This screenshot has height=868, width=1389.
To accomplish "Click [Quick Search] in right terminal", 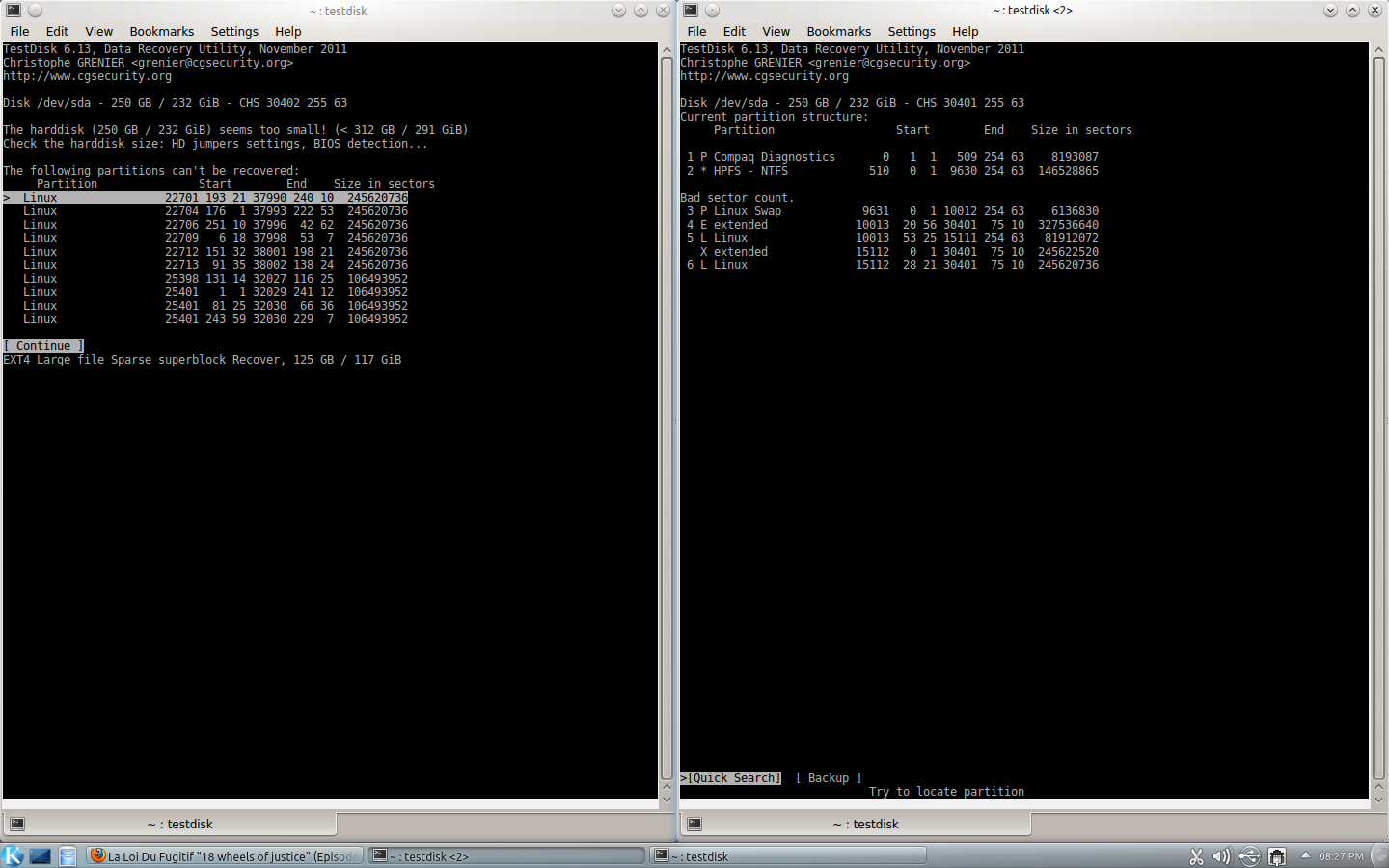I will [x=734, y=777].
